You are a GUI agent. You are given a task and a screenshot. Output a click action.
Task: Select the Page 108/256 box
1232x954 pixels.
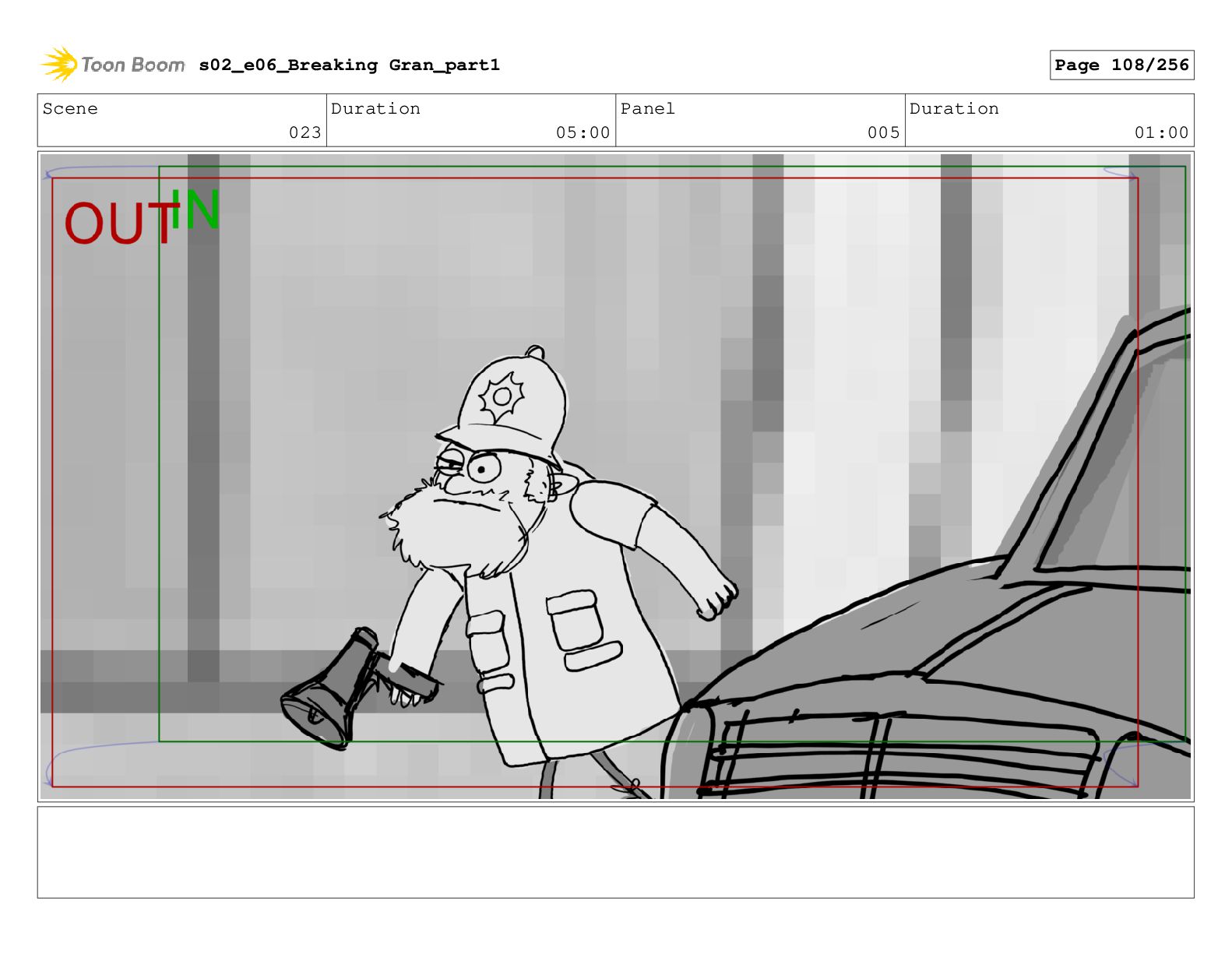[x=1121, y=65]
